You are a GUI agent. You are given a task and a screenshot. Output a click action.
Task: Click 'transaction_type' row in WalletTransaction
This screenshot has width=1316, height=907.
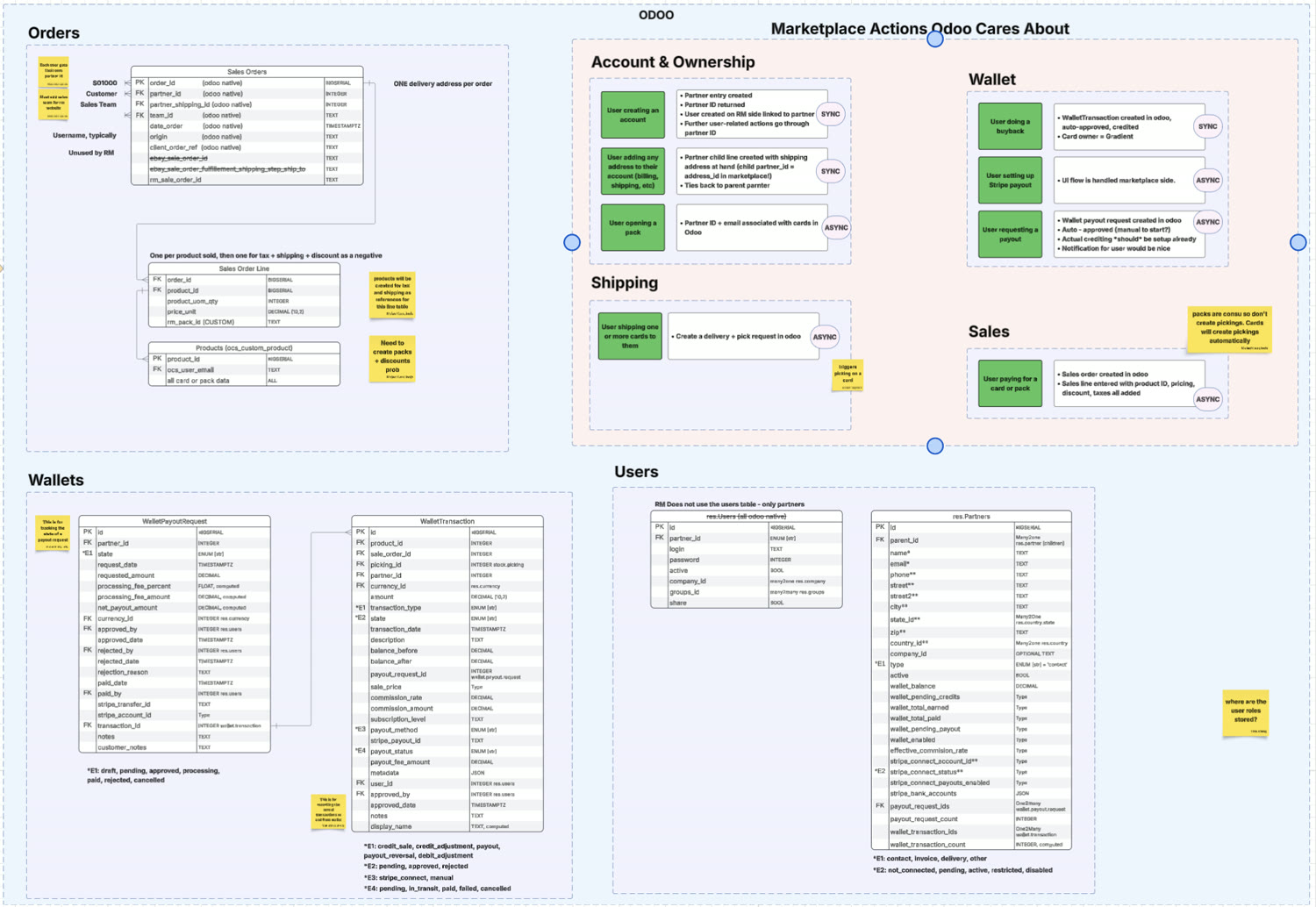click(447, 607)
